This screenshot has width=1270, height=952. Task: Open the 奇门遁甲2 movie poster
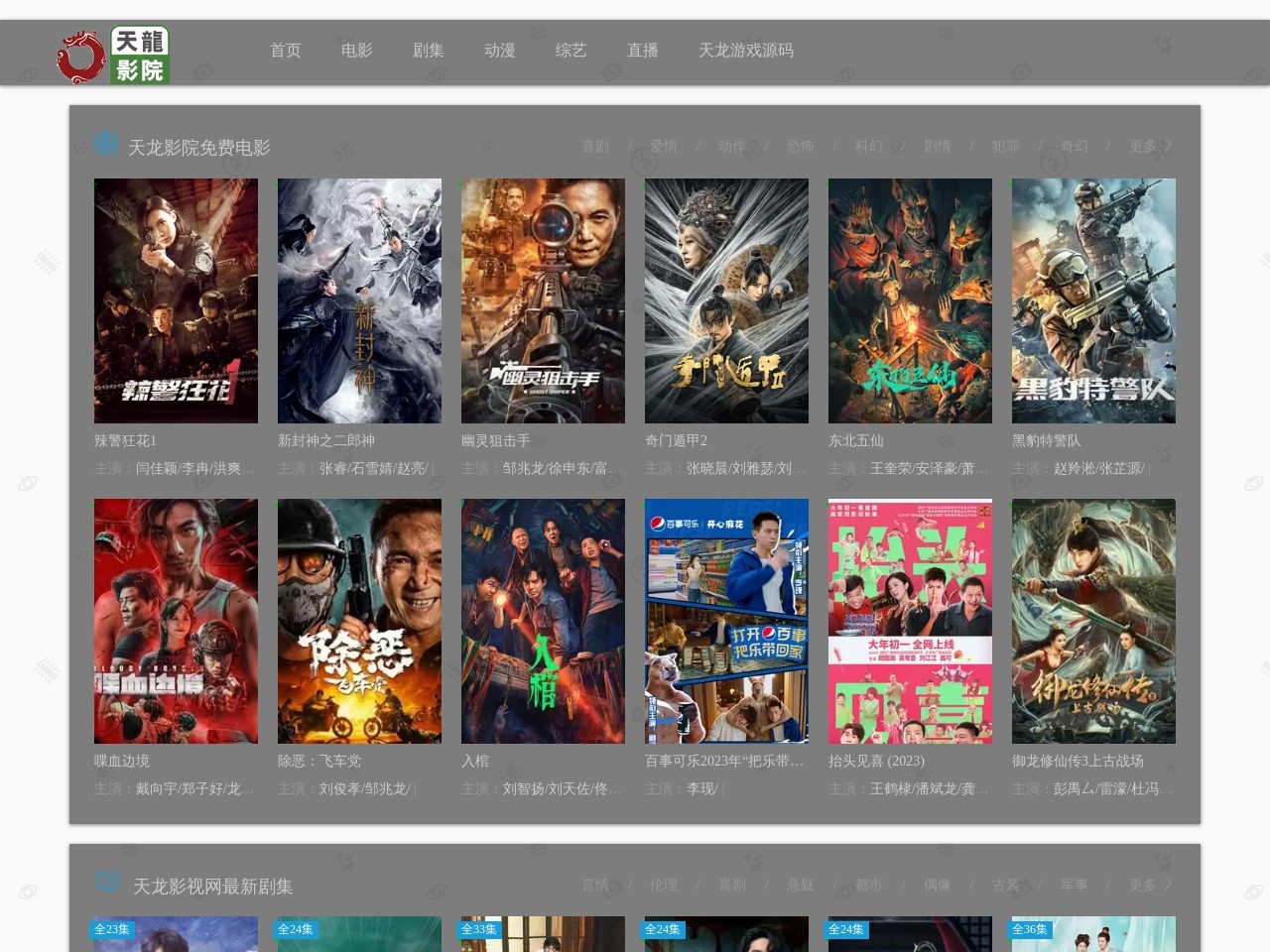[x=726, y=300]
